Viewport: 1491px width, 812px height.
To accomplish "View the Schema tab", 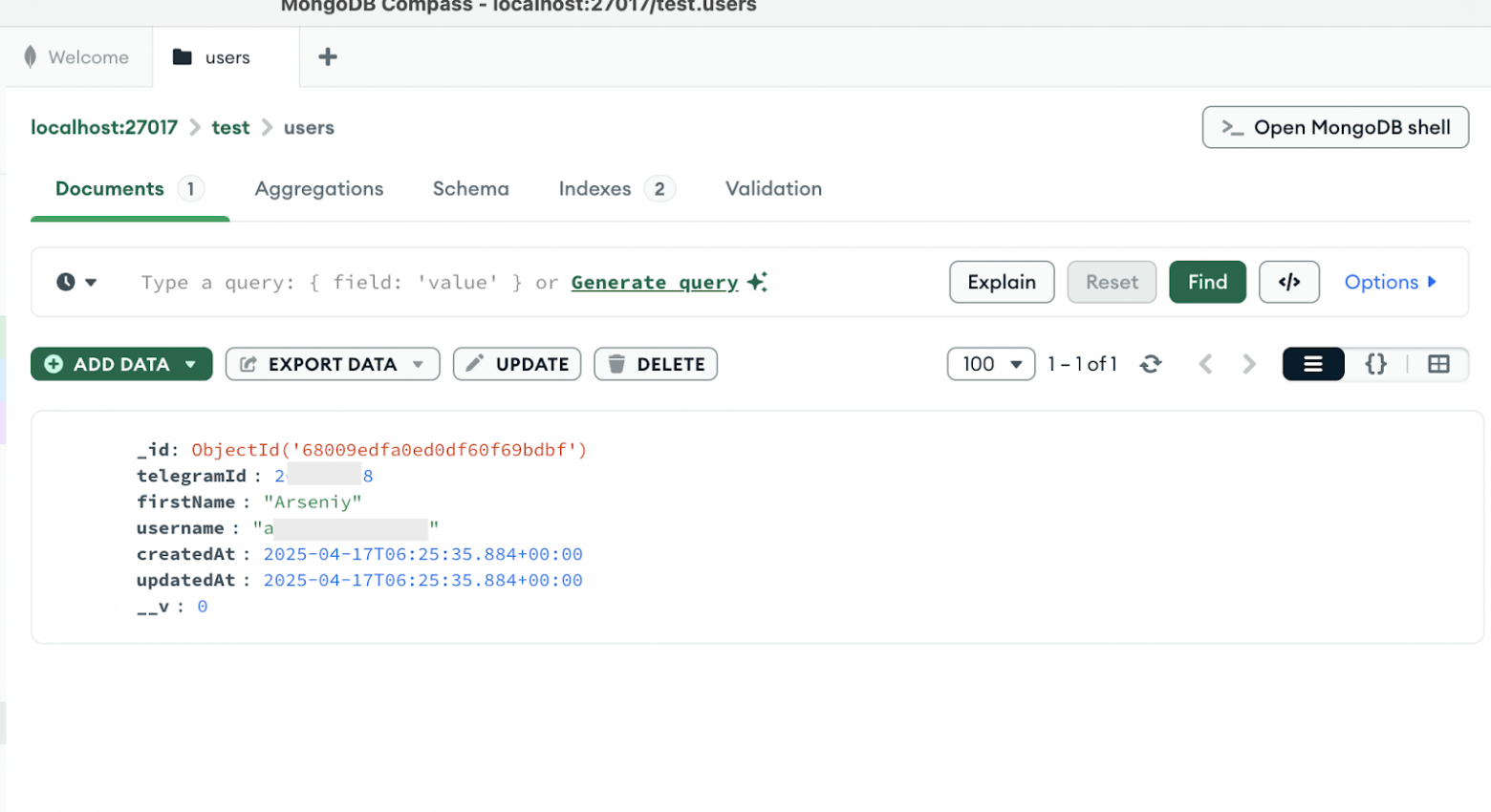I will [471, 189].
